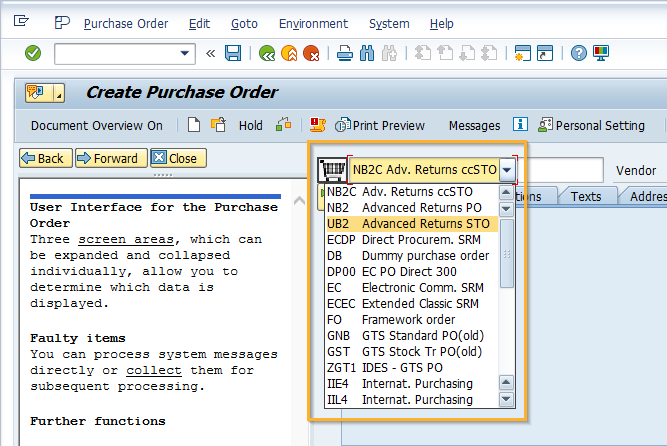Screen dimensions: 667x446
Task: Click Document Overview On button
Action: pos(96,126)
